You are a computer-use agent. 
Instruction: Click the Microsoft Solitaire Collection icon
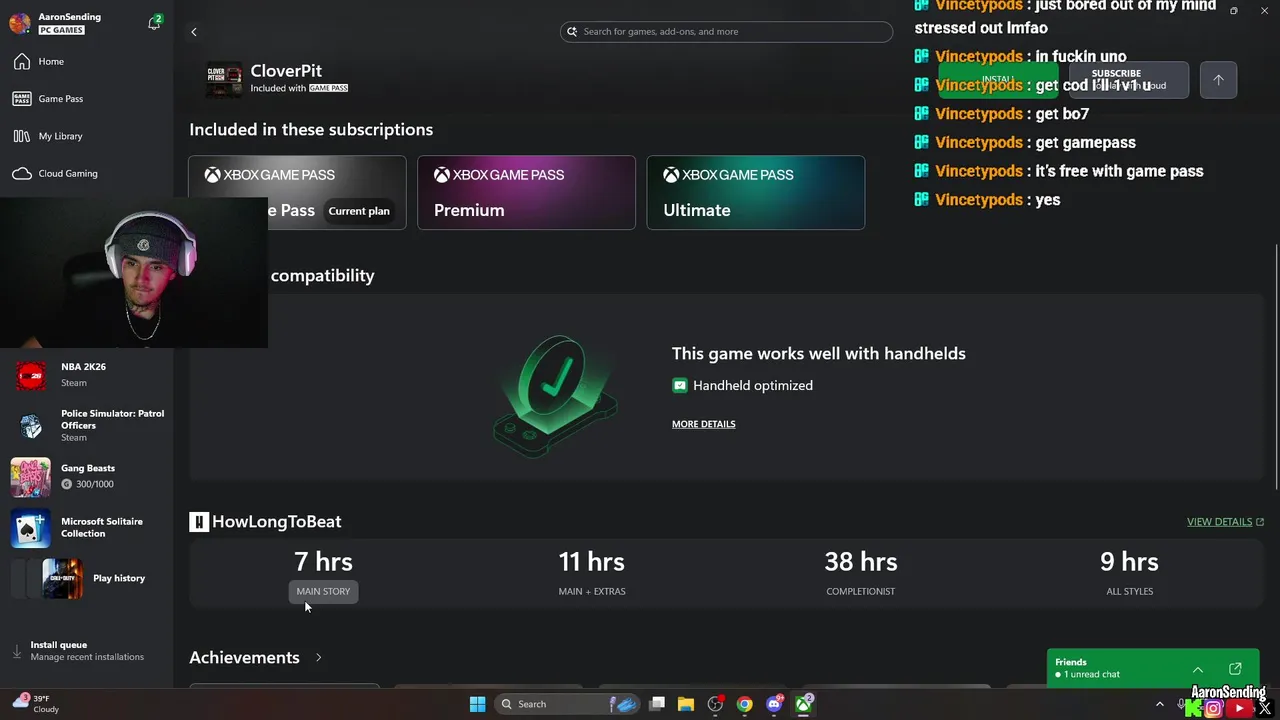(x=30, y=529)
